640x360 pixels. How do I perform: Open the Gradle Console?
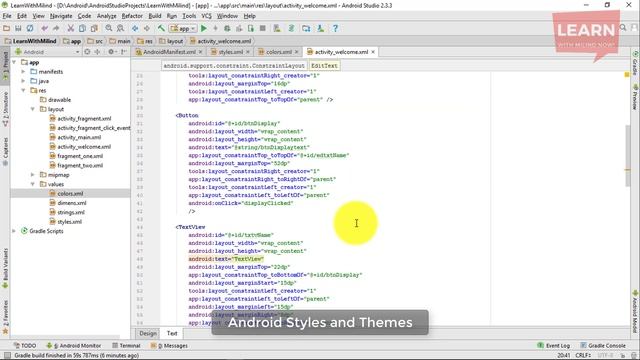[x=603, y=346]
